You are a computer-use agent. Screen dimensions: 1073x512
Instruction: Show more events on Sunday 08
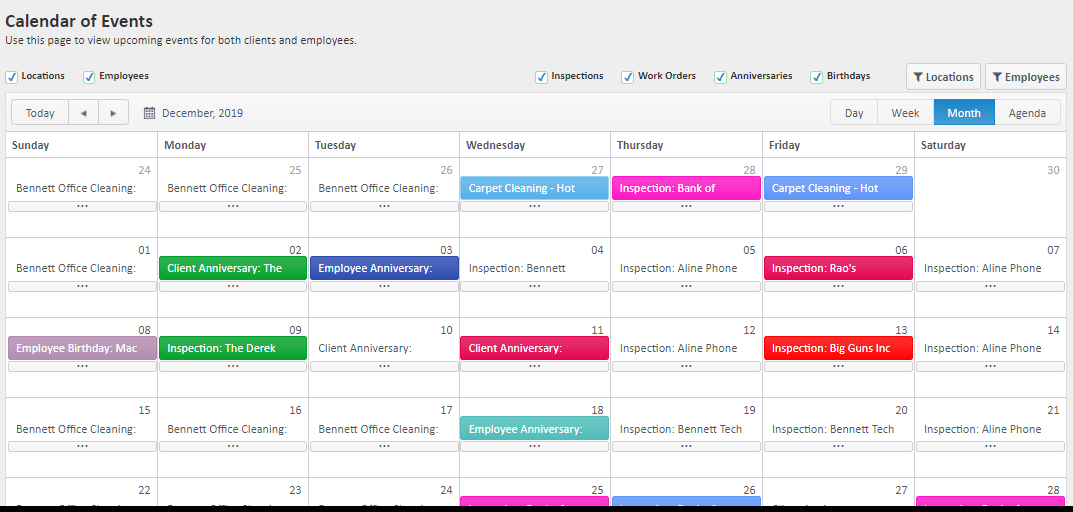[x=82, y=366]
